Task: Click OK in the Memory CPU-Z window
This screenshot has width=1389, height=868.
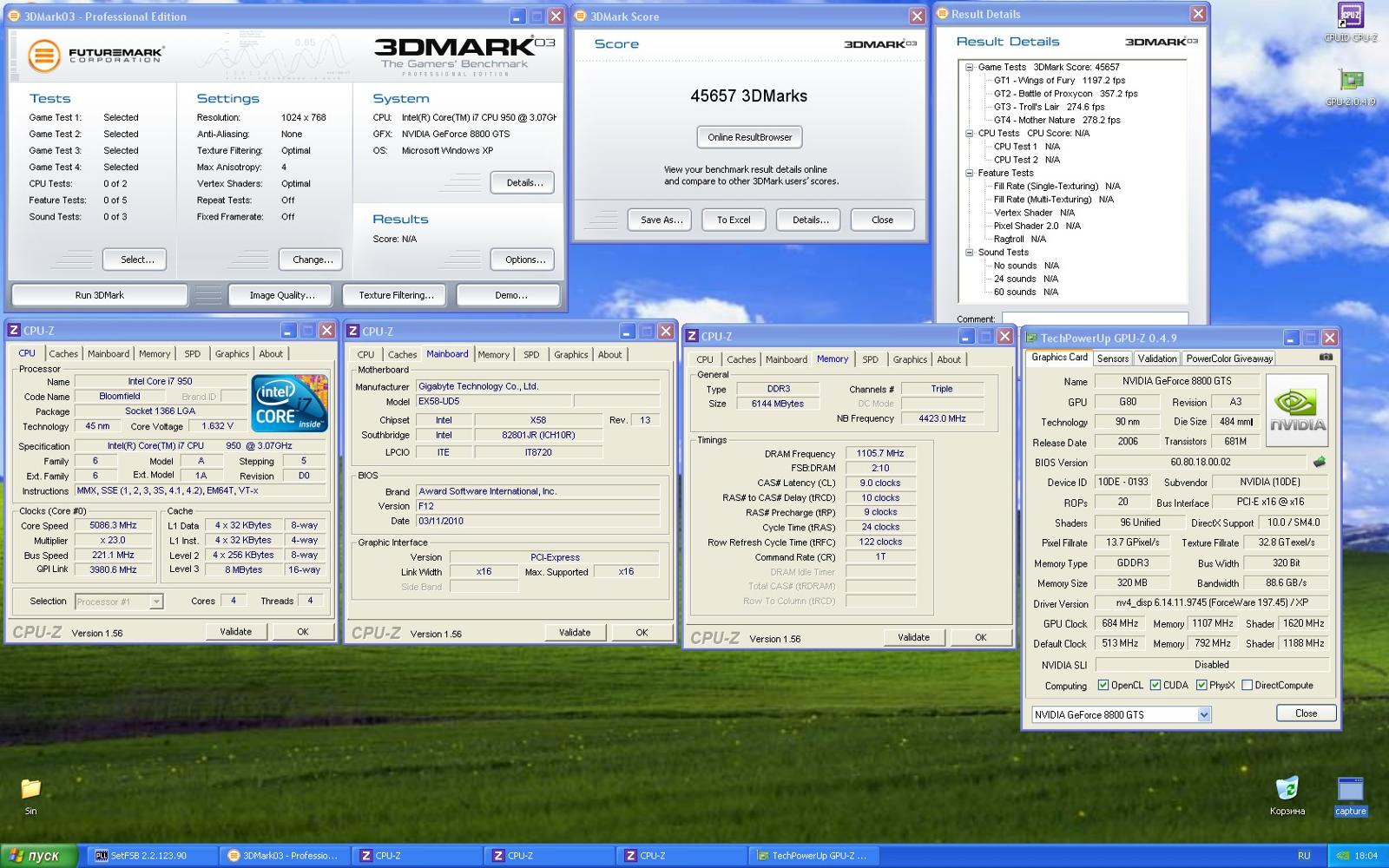Action: point(980,637)
